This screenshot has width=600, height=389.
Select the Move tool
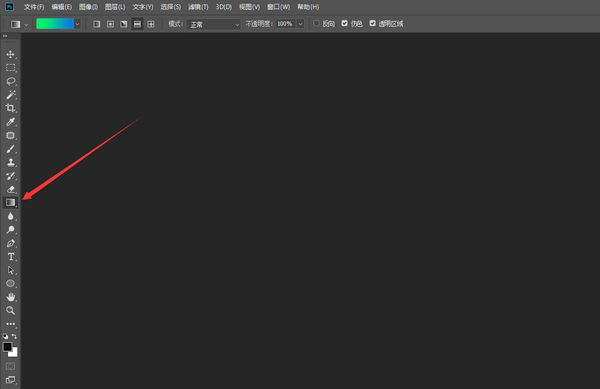[10, 54]
